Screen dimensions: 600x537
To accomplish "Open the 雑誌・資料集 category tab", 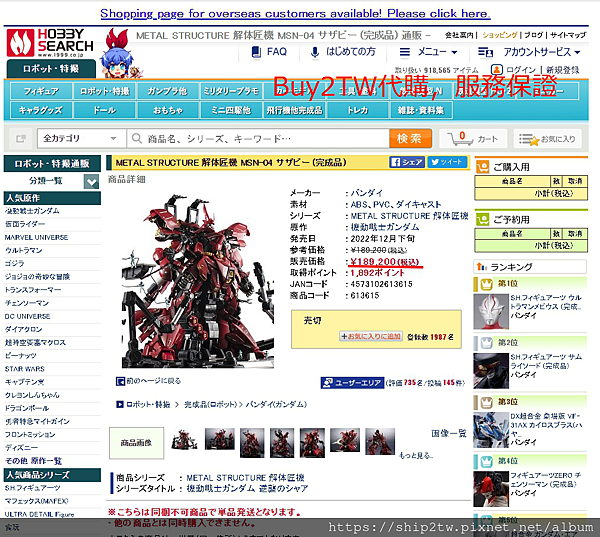I will click(x=421, y=110).
